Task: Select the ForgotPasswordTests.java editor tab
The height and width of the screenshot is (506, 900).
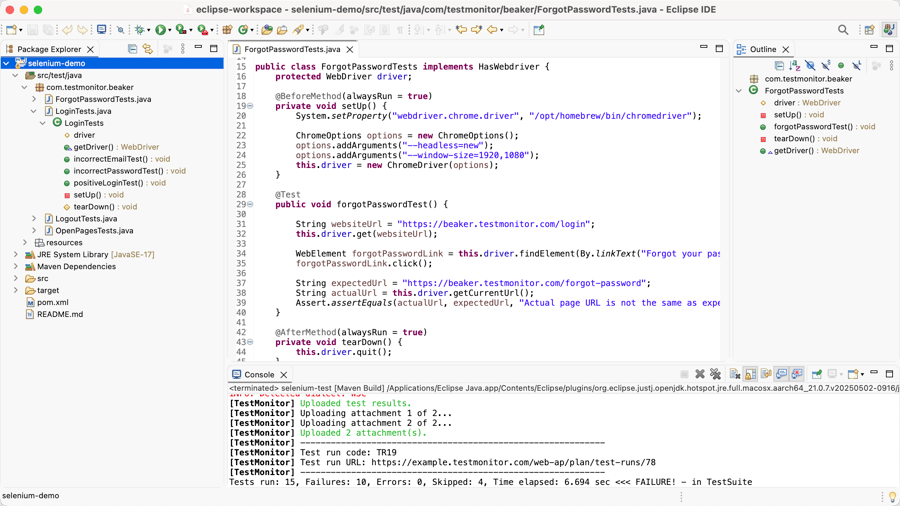Action: [x=291, y=49]
